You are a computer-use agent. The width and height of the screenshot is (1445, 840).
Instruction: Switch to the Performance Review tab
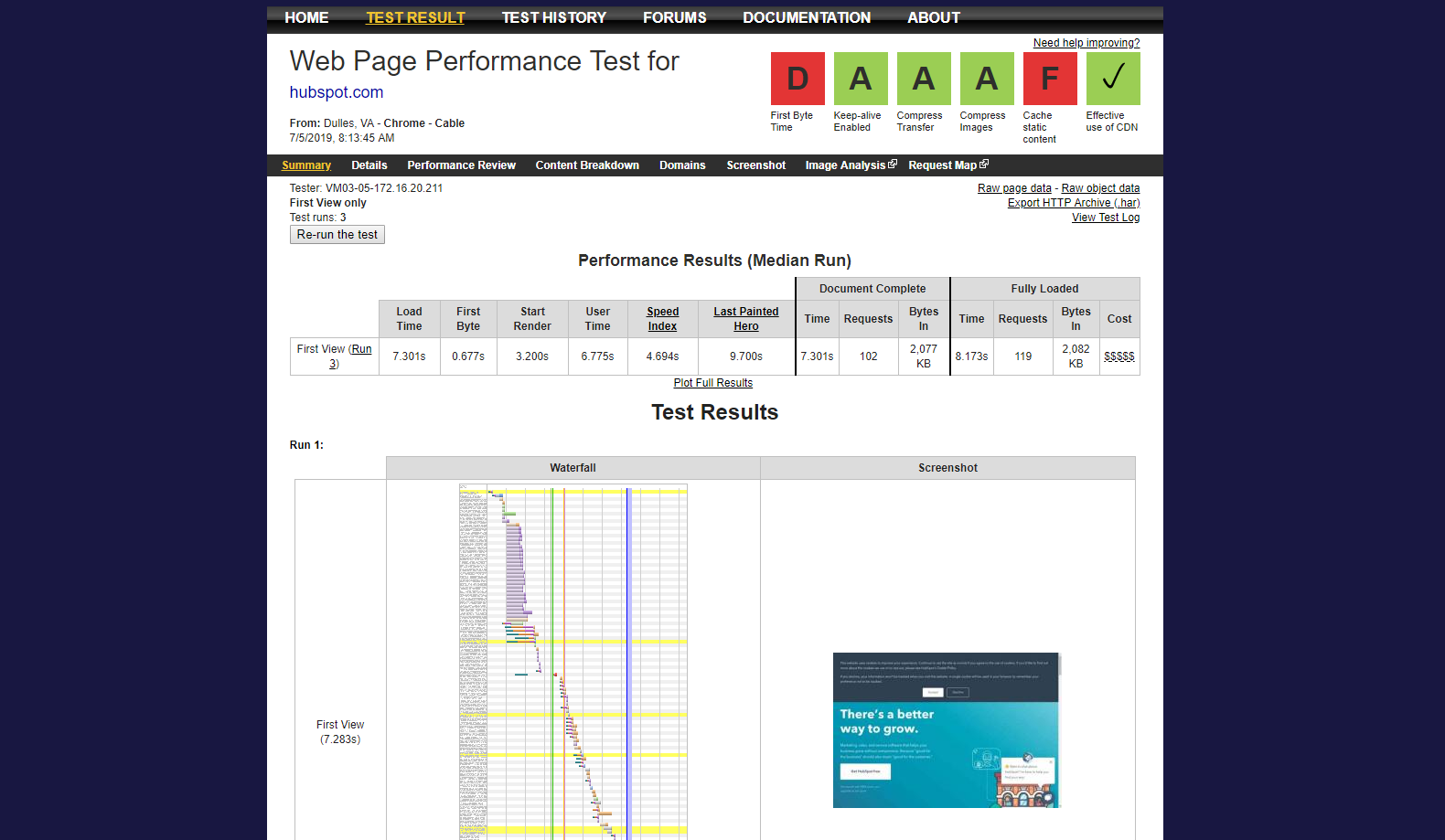click(x=462, y=165)
